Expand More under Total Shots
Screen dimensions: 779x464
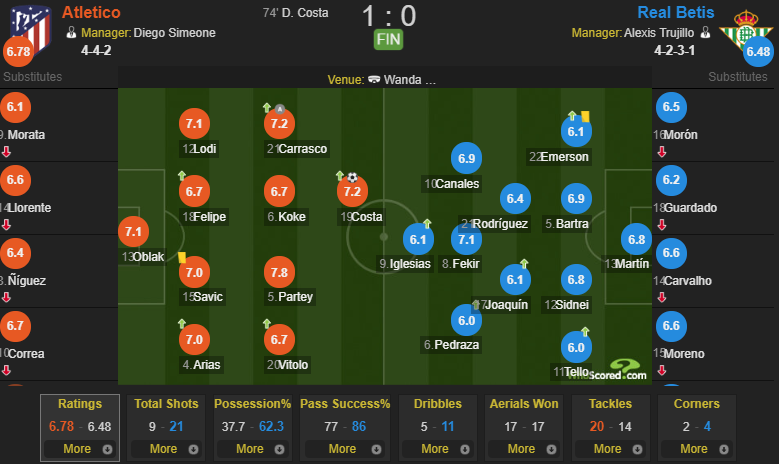click(x=166, y=449)
